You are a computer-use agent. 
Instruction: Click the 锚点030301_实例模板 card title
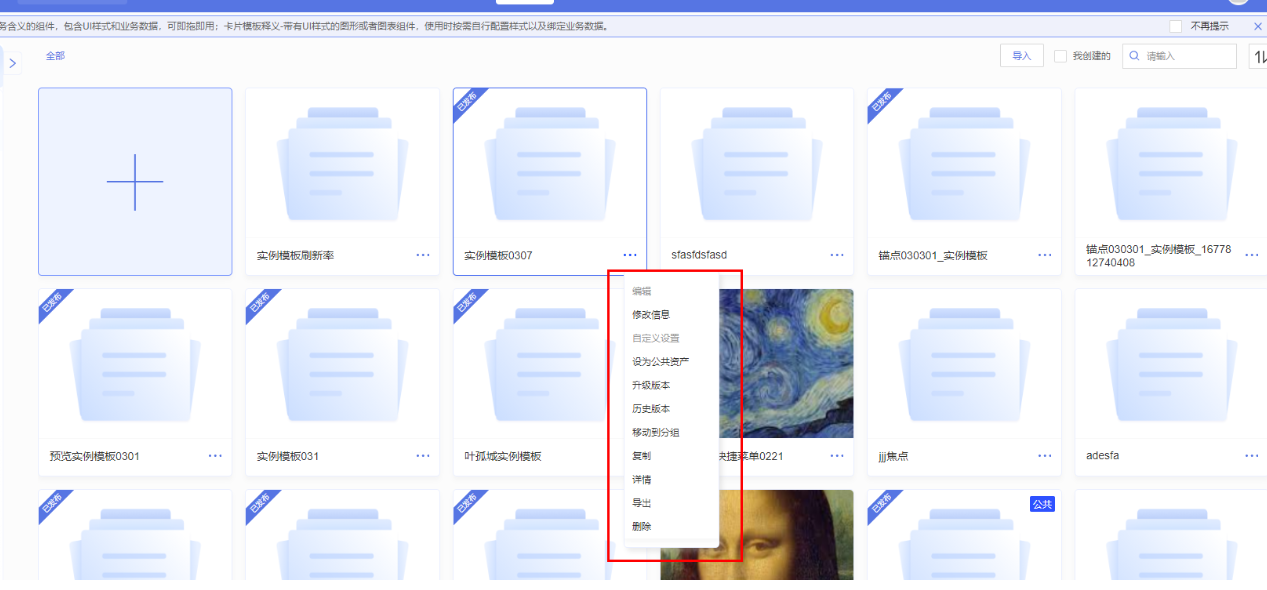click(933, 255)
